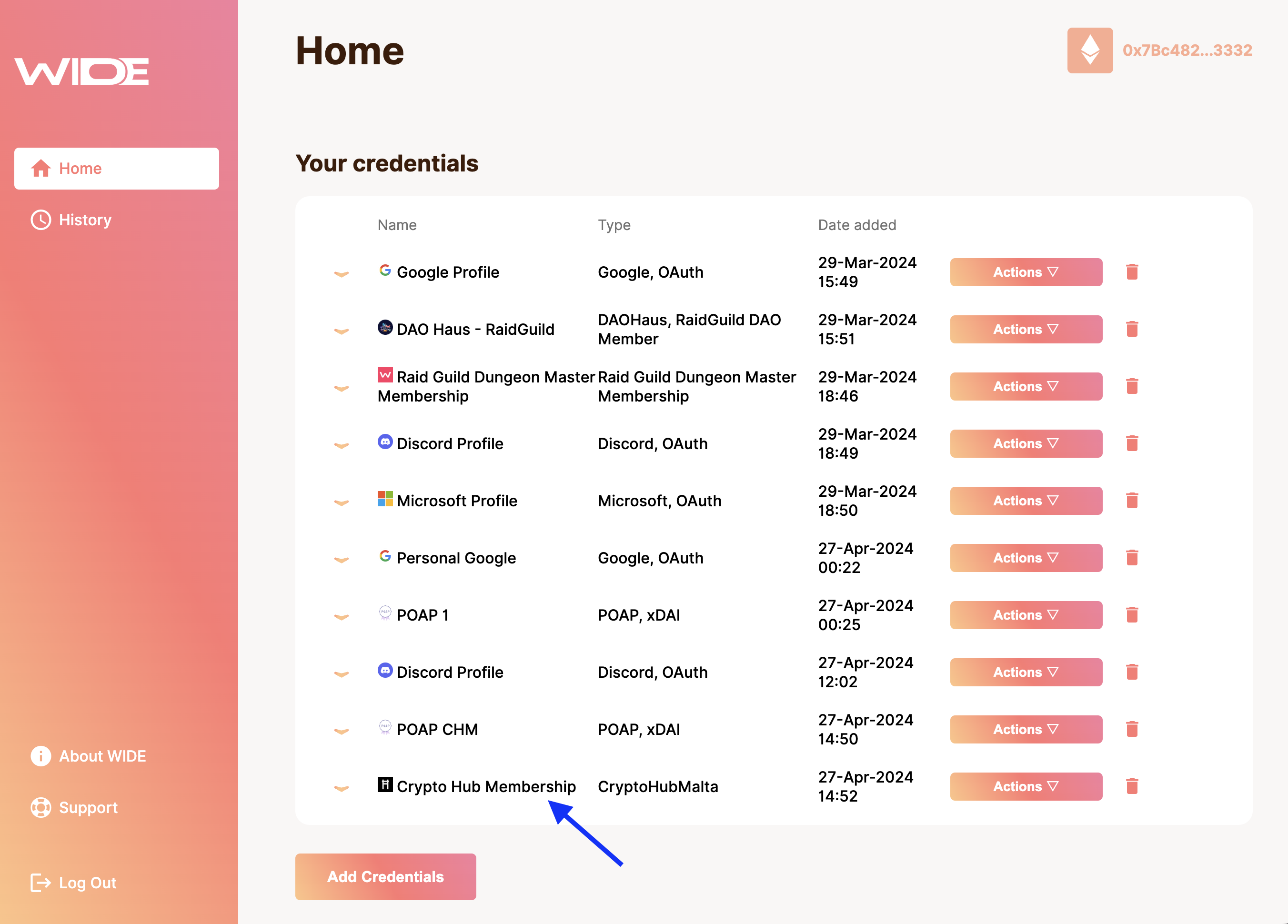This screenshot has width=1288, height=924.
Task: Open Actions dropdown for Crypto Hub Membership
Action: click(1026, 786)
